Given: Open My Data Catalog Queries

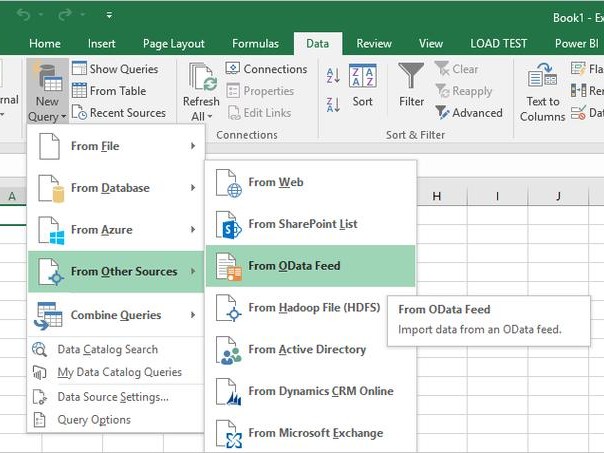Looking at the screenshot, I should click(x=116, y=372).
